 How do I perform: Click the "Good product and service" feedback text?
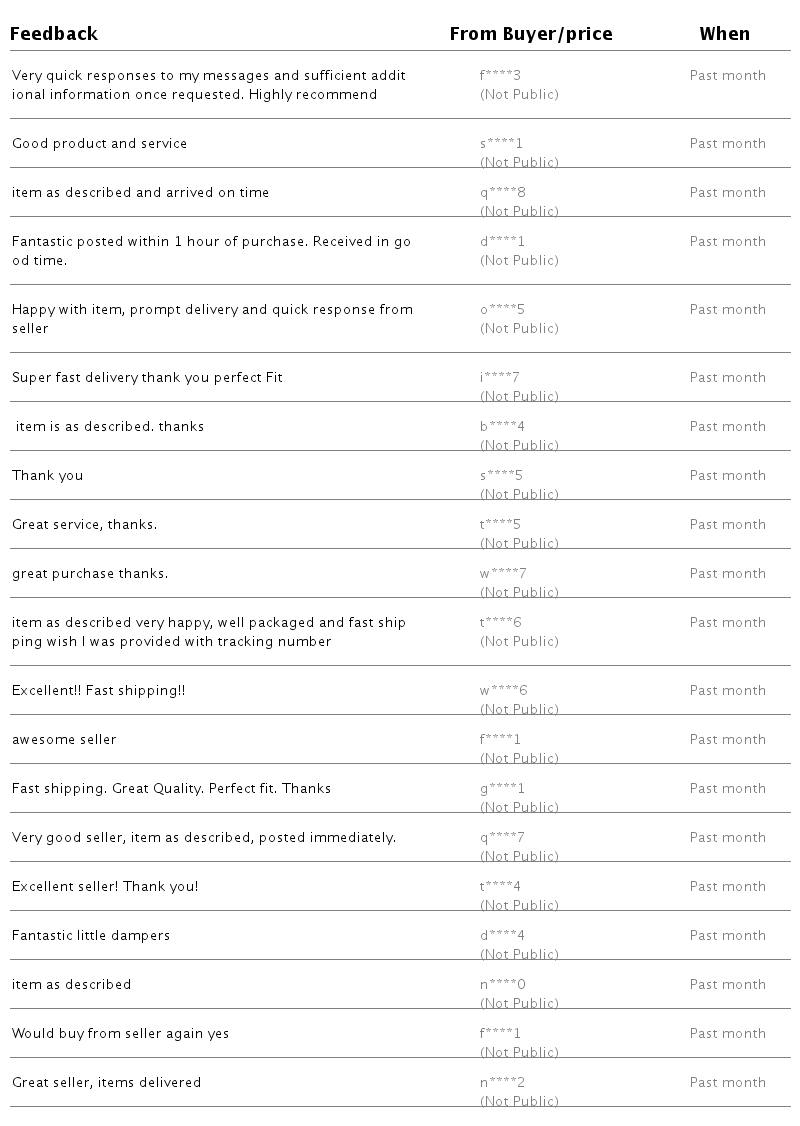tap(99, 143)
